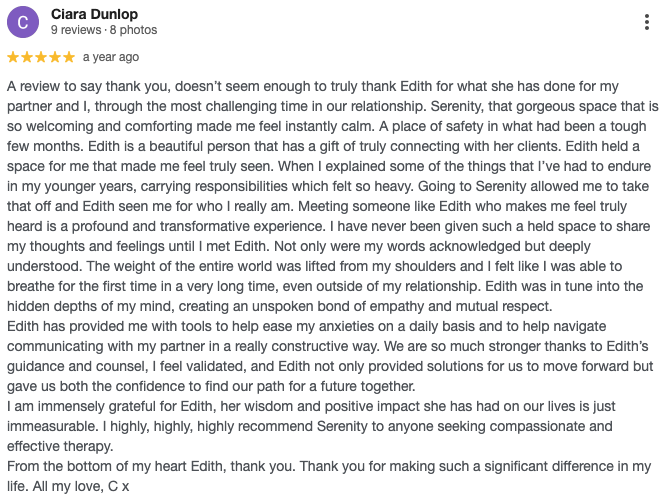
Task: Click the line 'From the bottom of my heart Edith'
Action: tap(120, 467)
